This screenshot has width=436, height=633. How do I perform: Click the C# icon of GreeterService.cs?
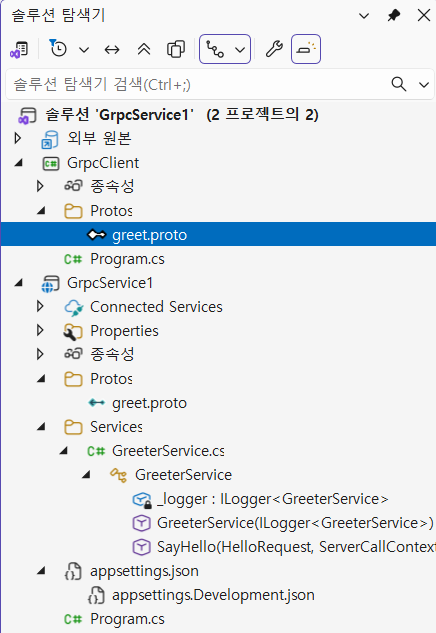click(96, 451)
